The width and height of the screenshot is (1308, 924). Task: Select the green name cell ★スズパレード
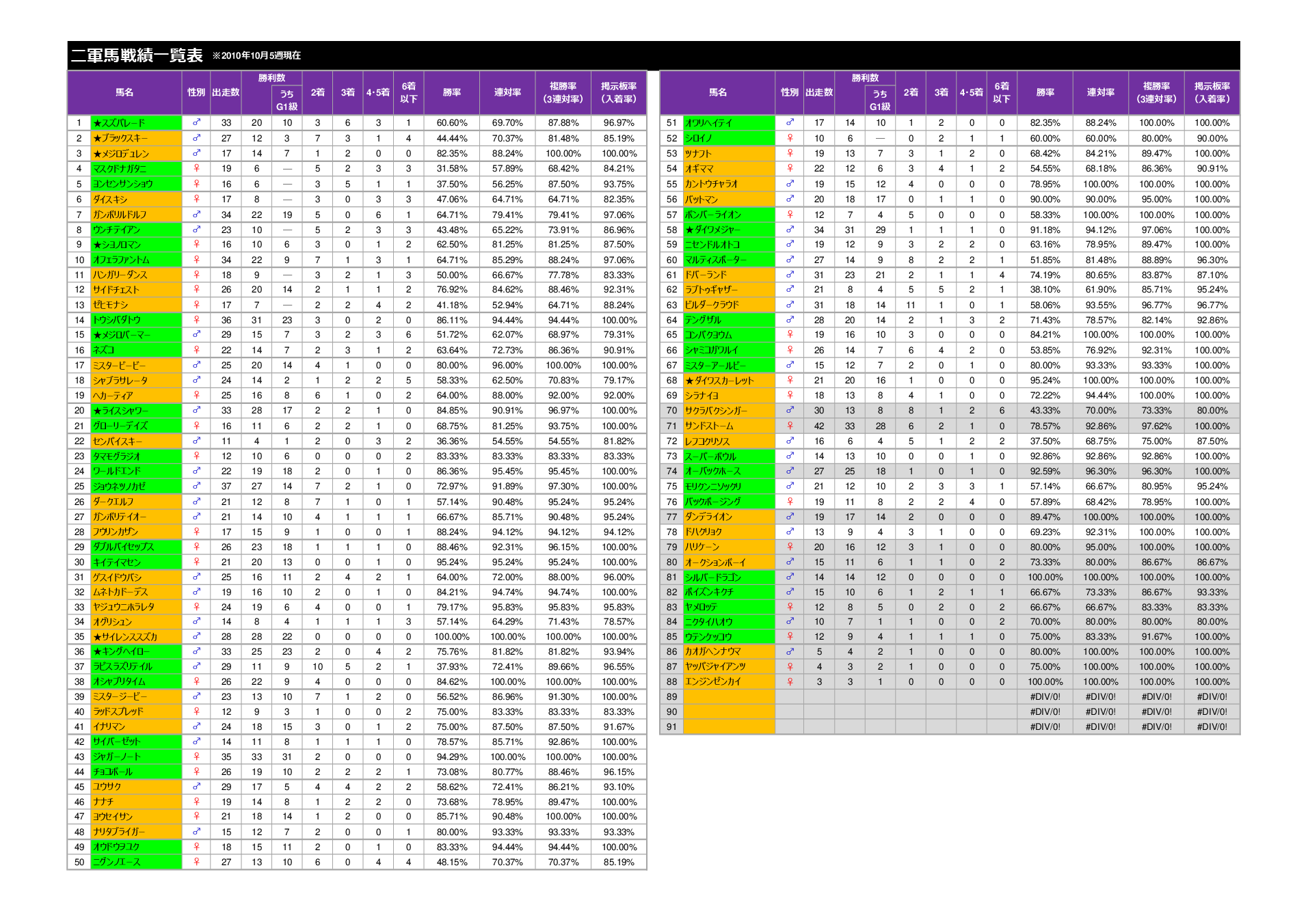[136, 123]
